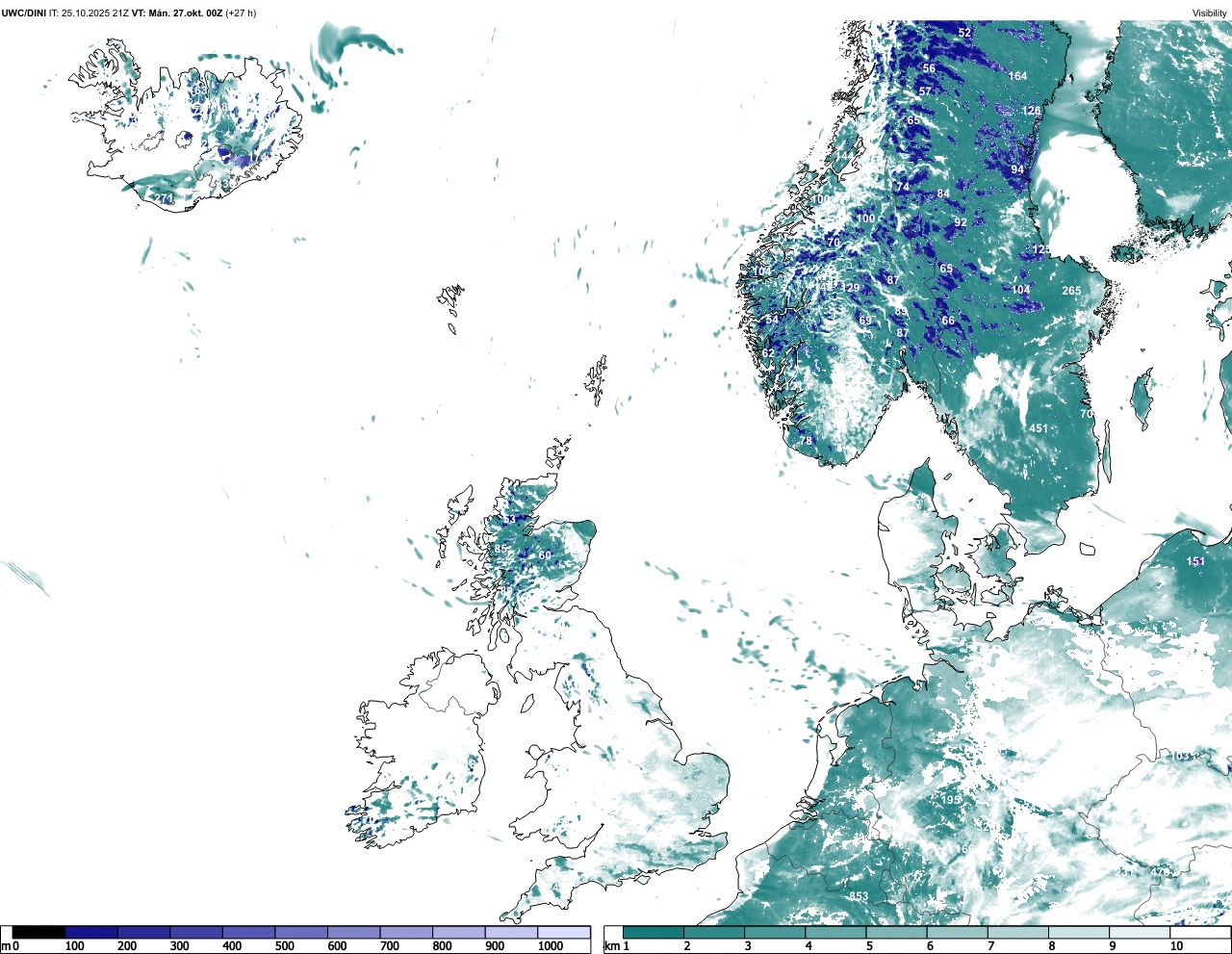1232x954 pixels.
Task: Click visibility value '52' on the map
Action: [x=964, y=33]
